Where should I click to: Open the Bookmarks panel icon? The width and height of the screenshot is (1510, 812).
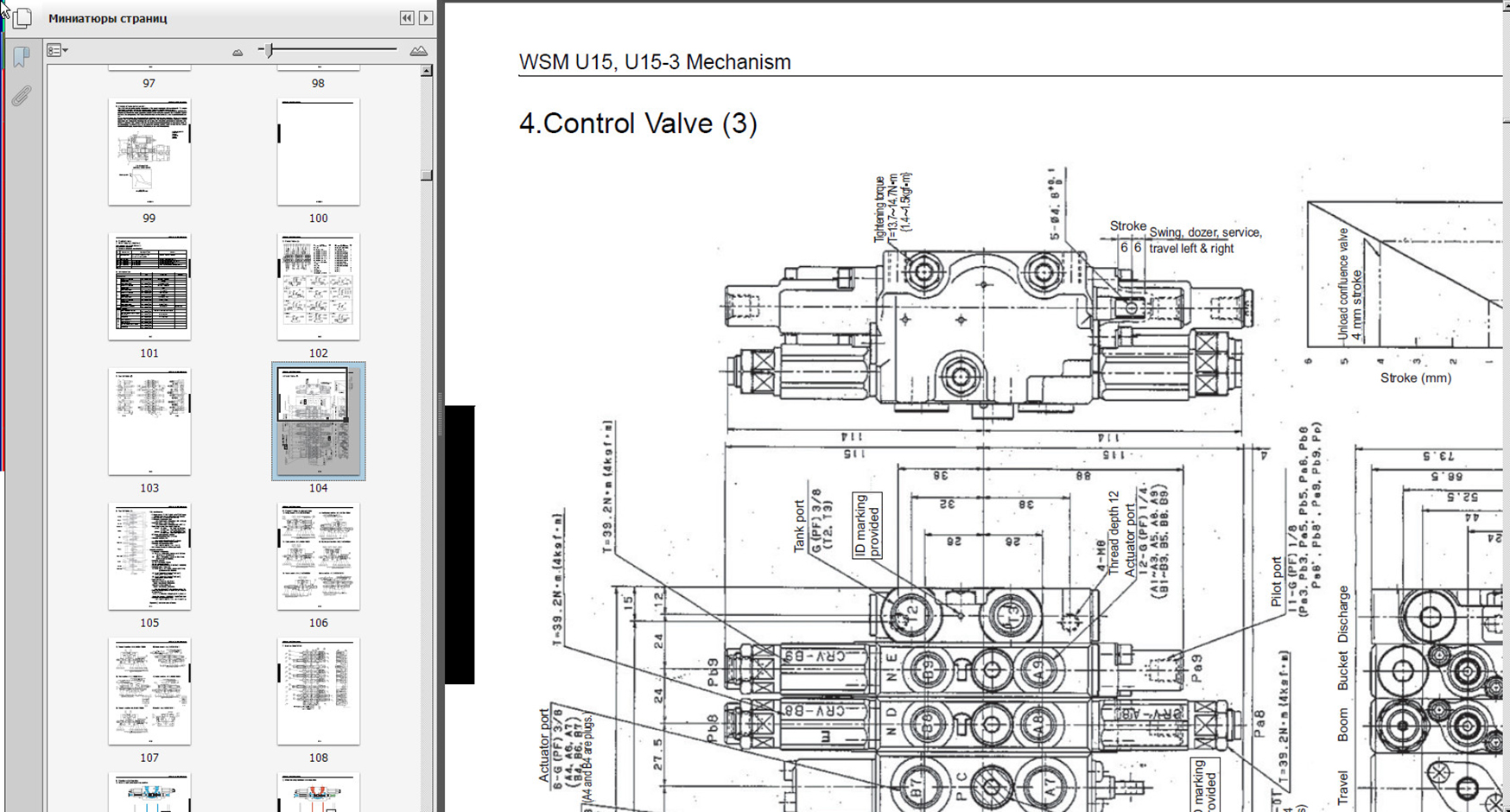[22, 57]
